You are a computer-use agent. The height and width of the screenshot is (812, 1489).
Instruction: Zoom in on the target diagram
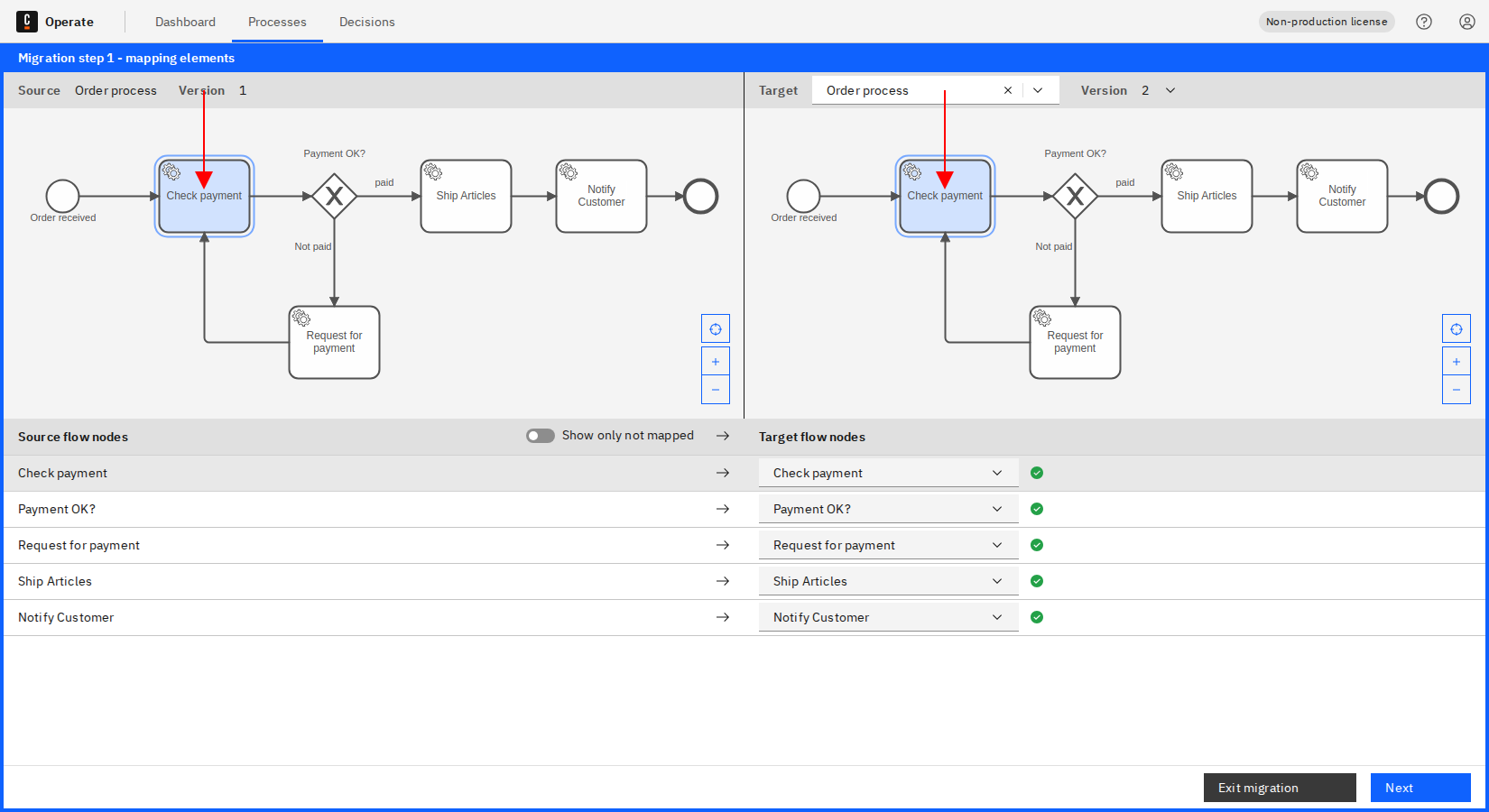click(x=1457, y=361)
